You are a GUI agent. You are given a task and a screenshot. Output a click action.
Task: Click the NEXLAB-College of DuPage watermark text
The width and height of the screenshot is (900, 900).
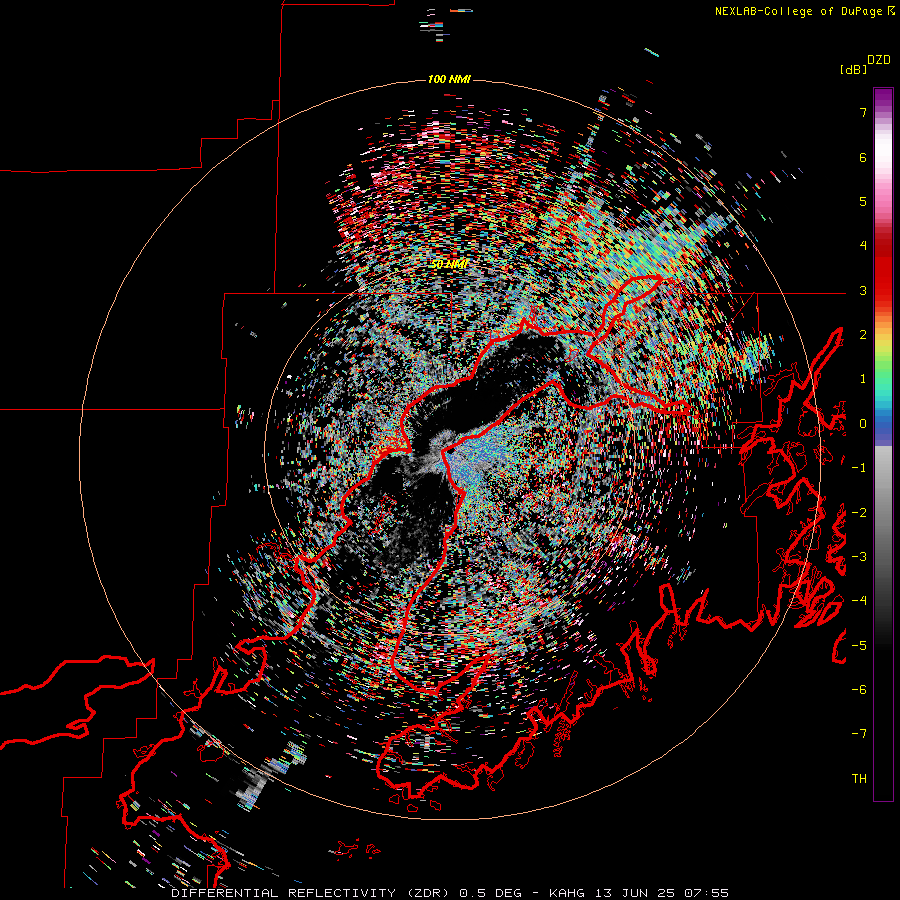pyautogui.click(x=798, y=11)
